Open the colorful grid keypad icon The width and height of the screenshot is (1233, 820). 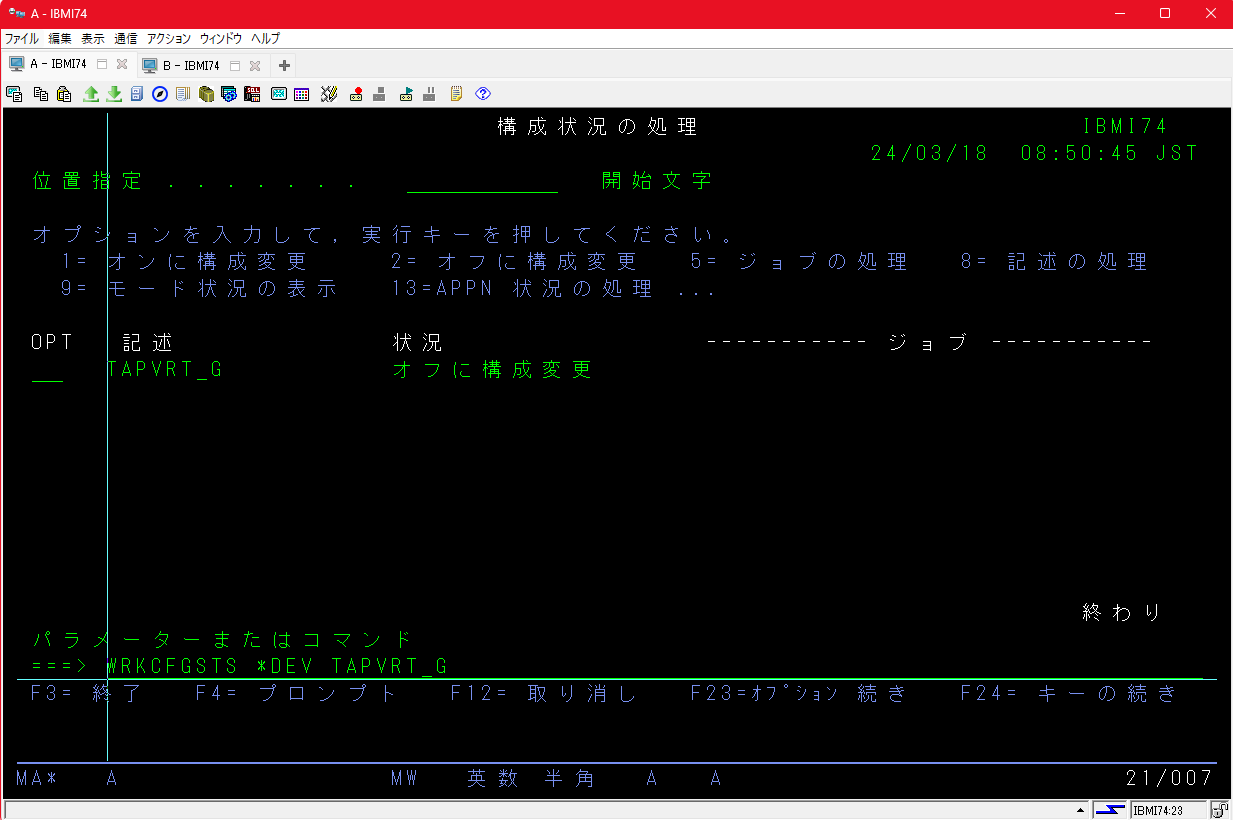pos(301,94)
